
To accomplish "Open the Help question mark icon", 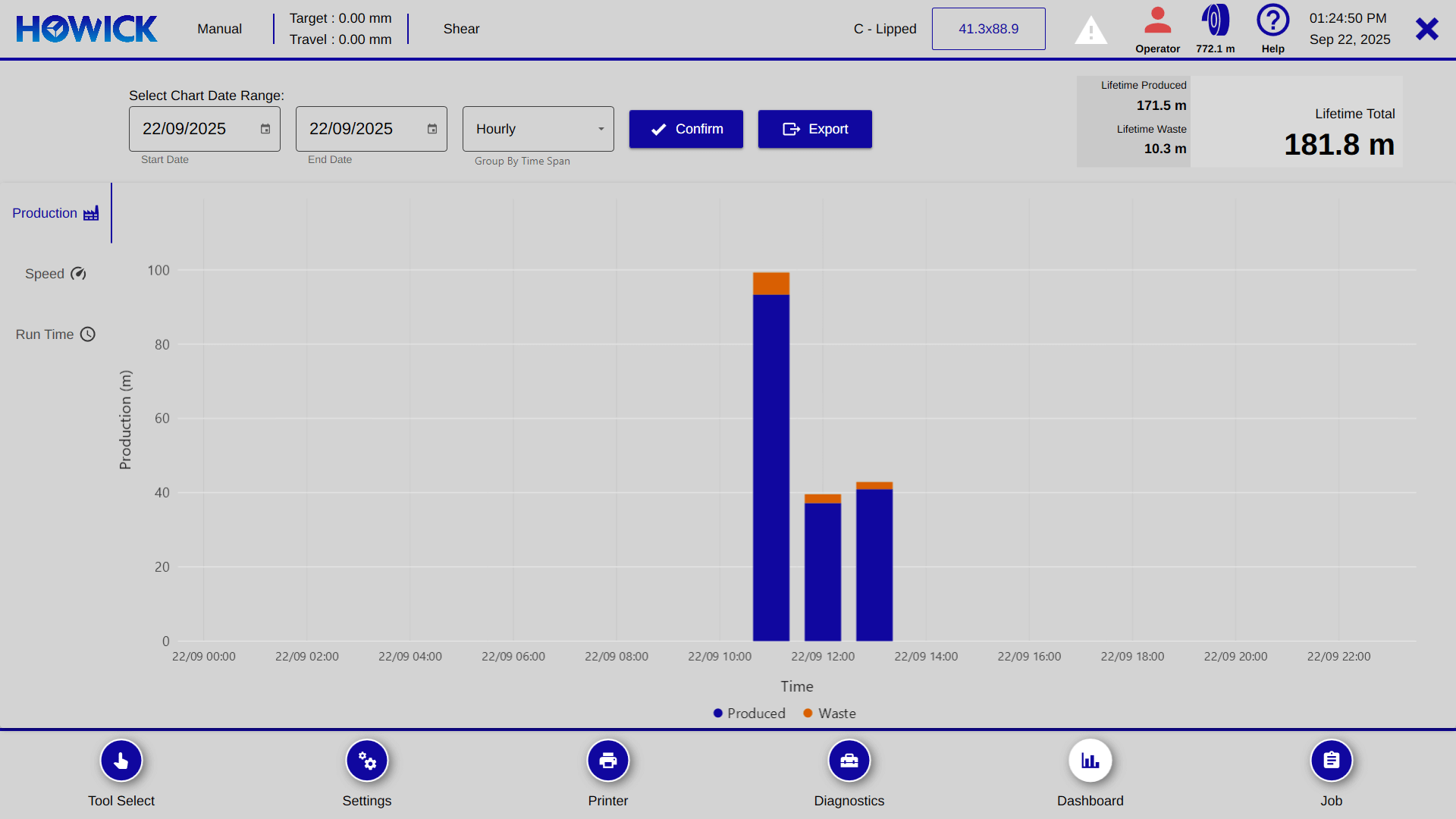I will pos(1272,21).
